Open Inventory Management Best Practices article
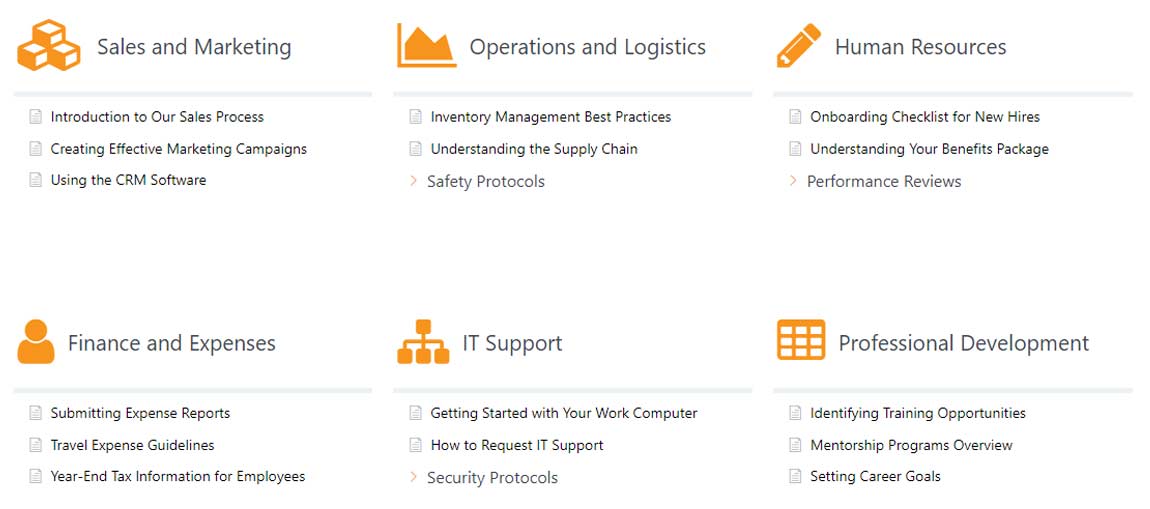Image resolution: width=1150 pixels, height=509 pixels. click(x=550, y=117)
